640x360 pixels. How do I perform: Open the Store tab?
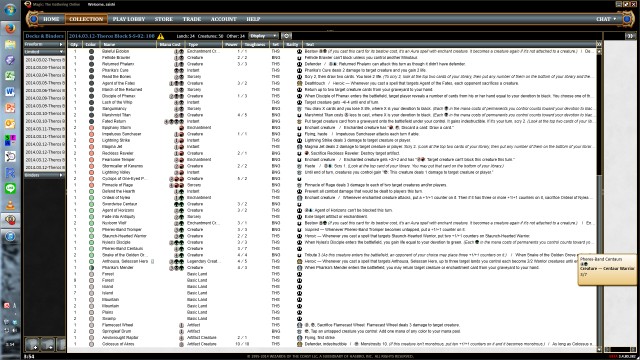click(x=164, y=19)
